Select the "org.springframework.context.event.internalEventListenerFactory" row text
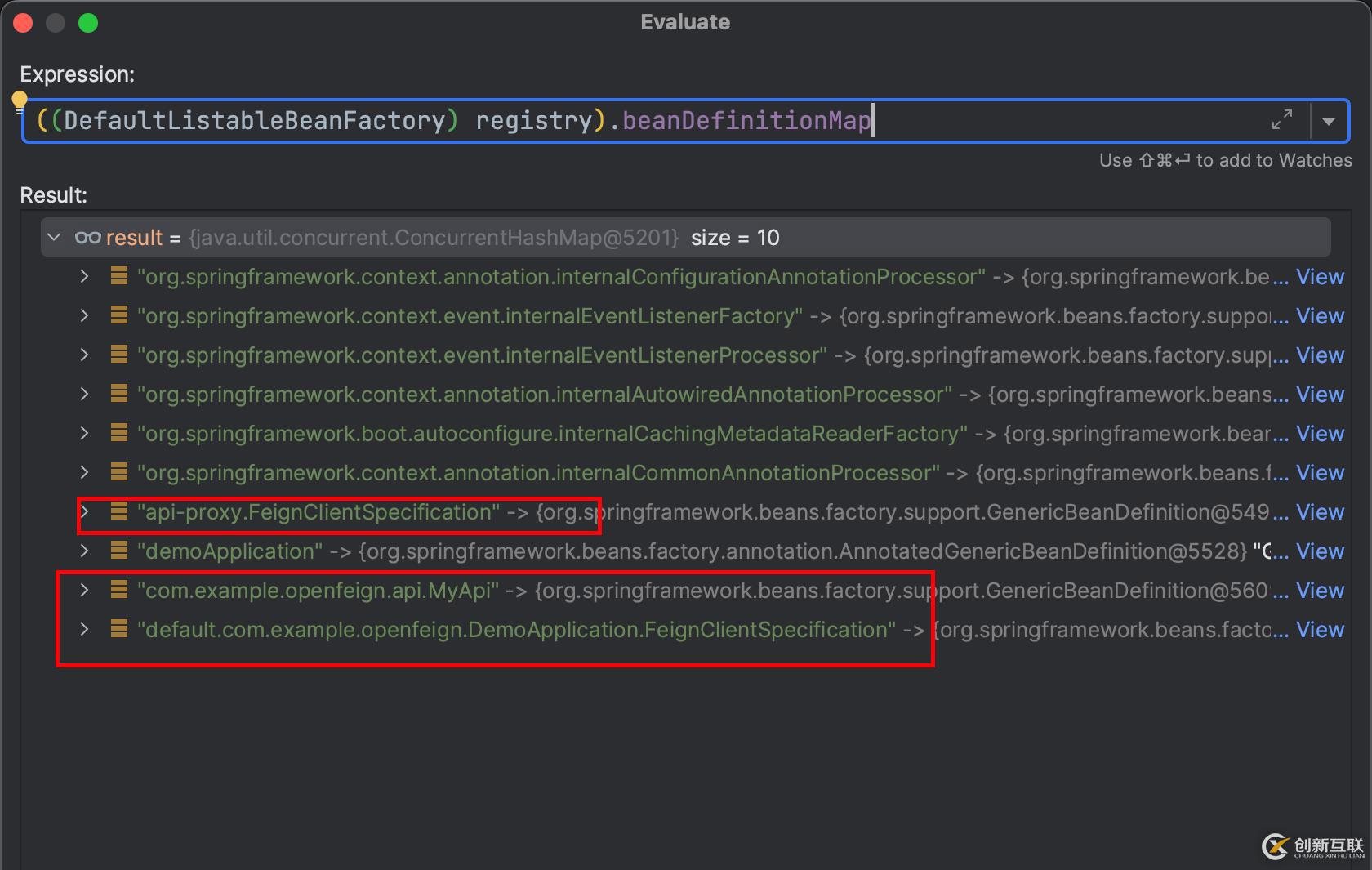1372x870 pixels. click(x=470, y=316)
